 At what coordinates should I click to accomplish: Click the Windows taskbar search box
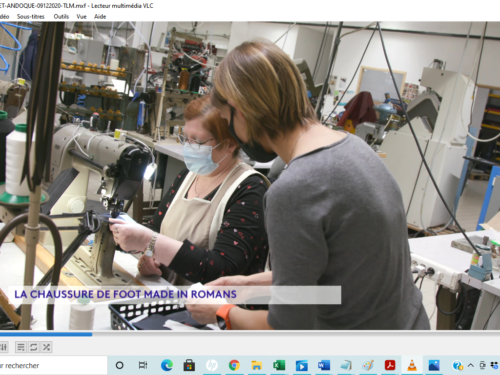53,366
